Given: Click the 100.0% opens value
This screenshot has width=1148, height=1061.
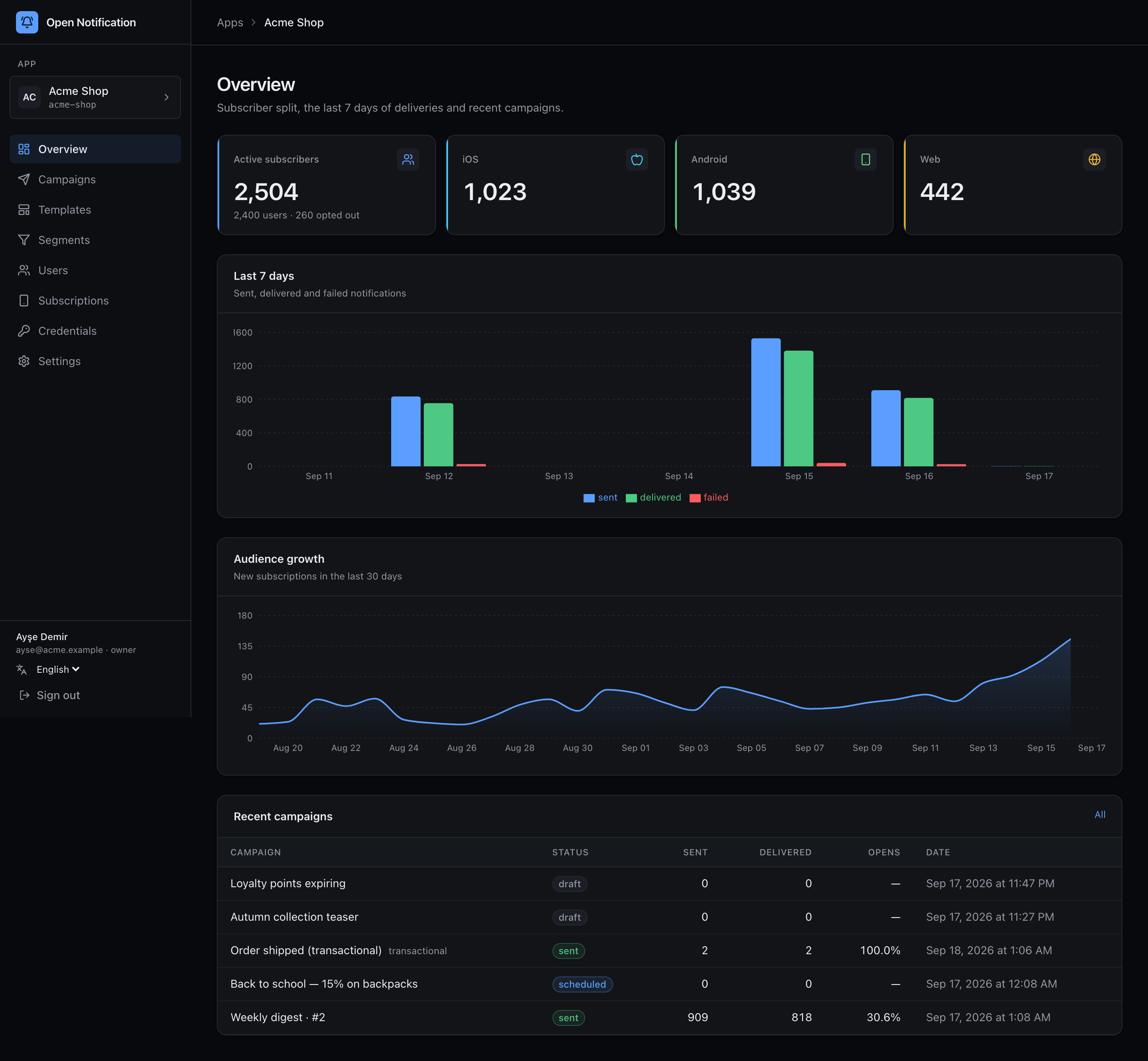Looking at the screenshot, I should (880, 951).
